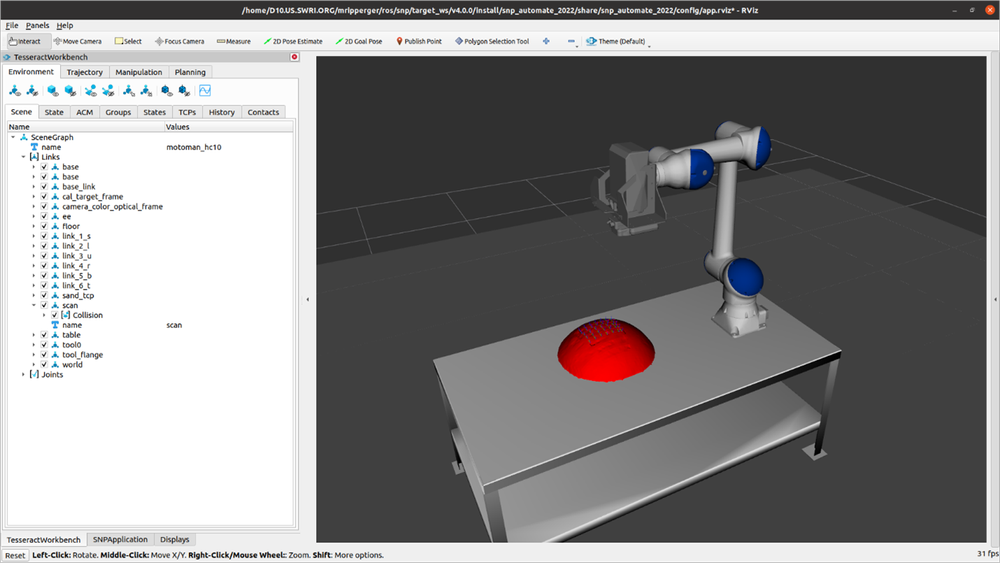The width and height of the screenshot is (1000, 563).
Task: Activate the Focus Camera tool
Action: (x=180, y=41)
